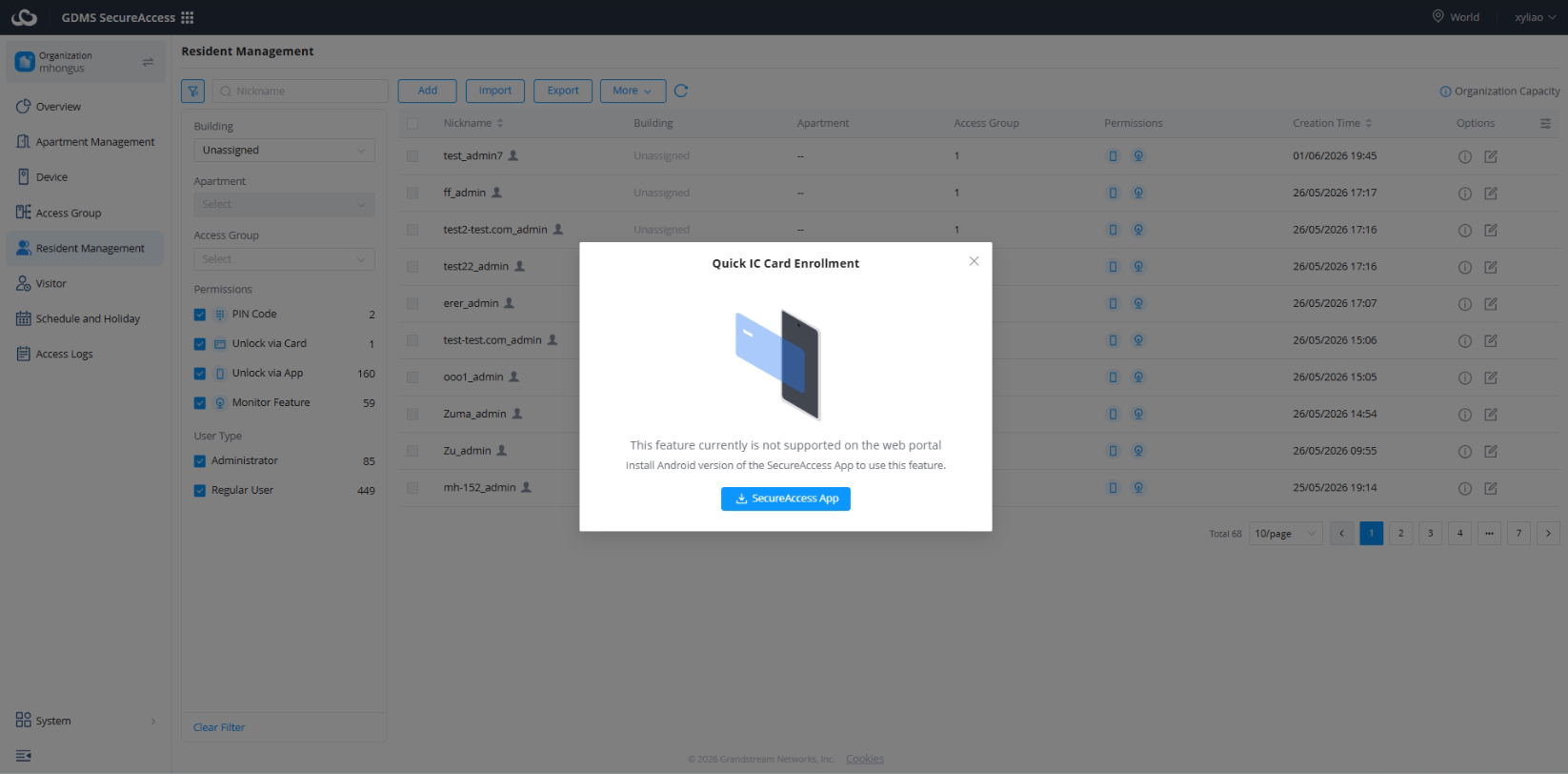Select the test_admin7 row checkbox
1568x774 pixels.
(x=412, y=156)
